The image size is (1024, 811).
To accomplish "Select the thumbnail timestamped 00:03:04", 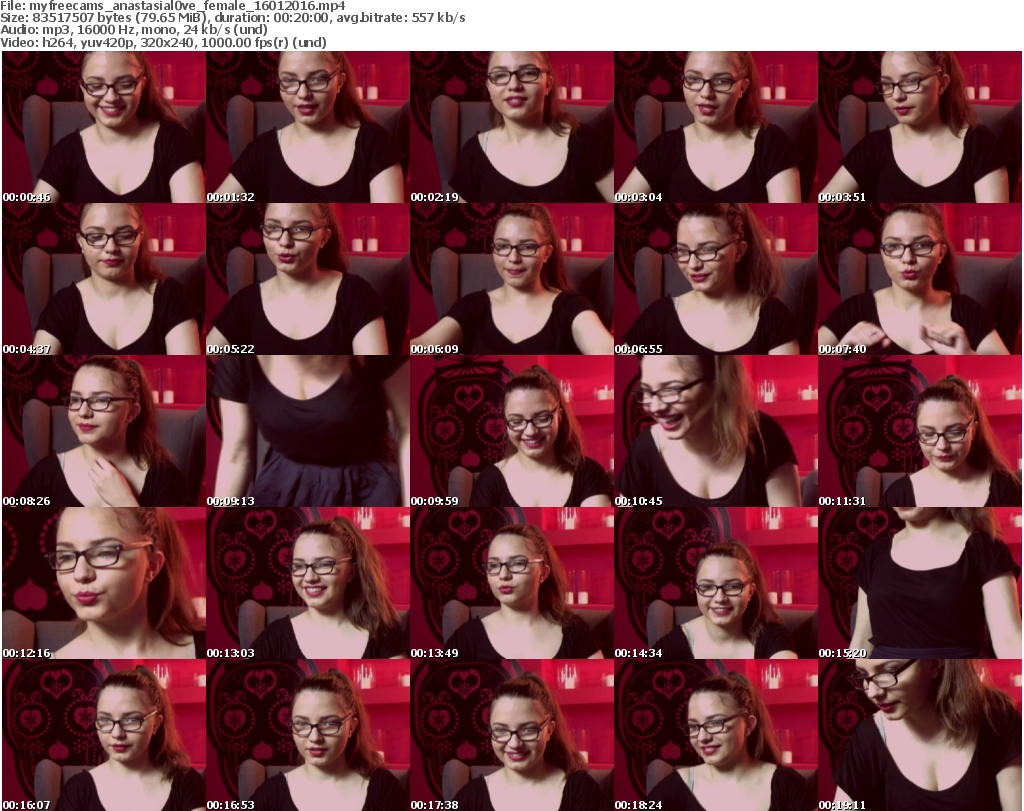I will (x=715, y=127).
